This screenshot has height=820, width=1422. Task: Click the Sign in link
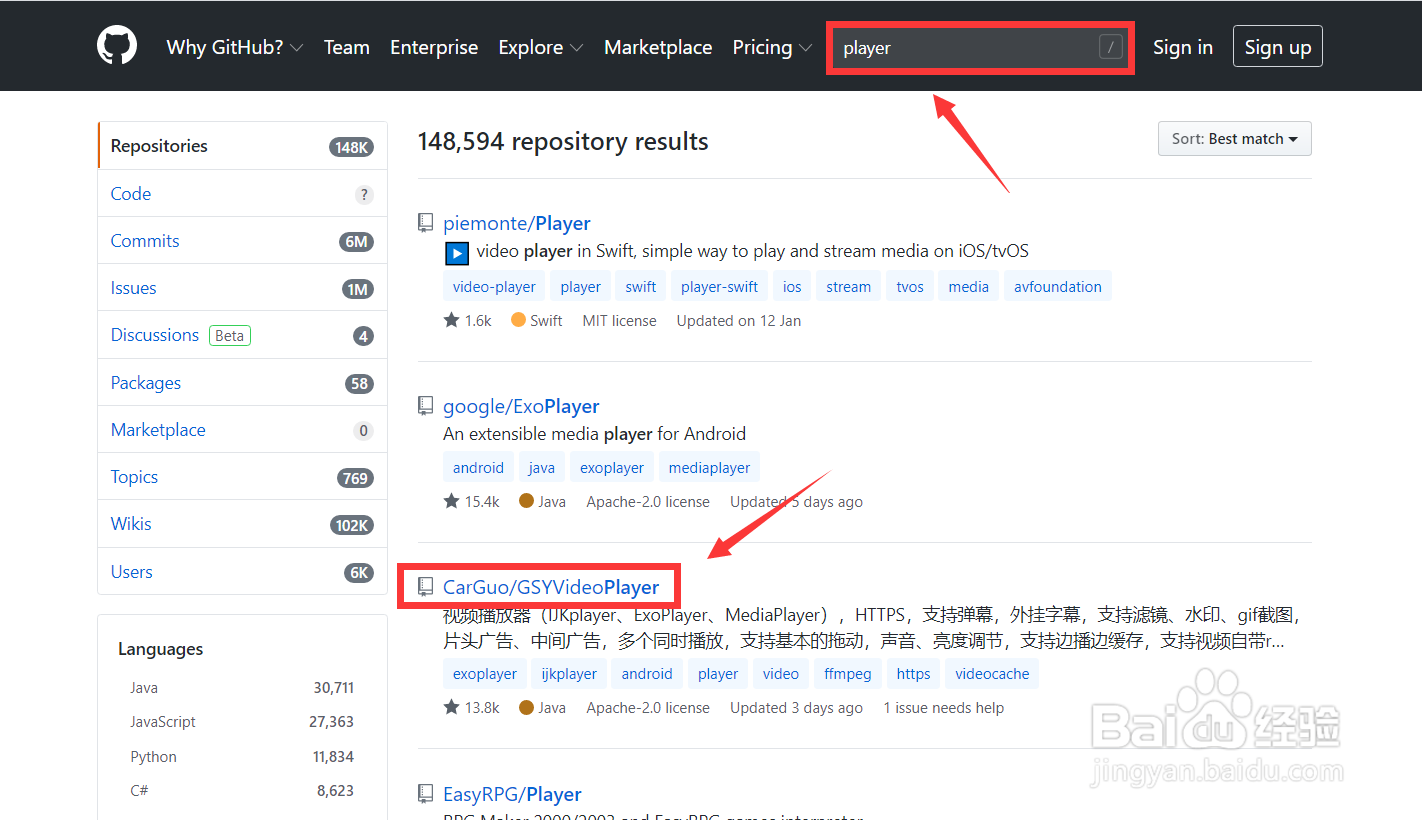pos(1183,47)
